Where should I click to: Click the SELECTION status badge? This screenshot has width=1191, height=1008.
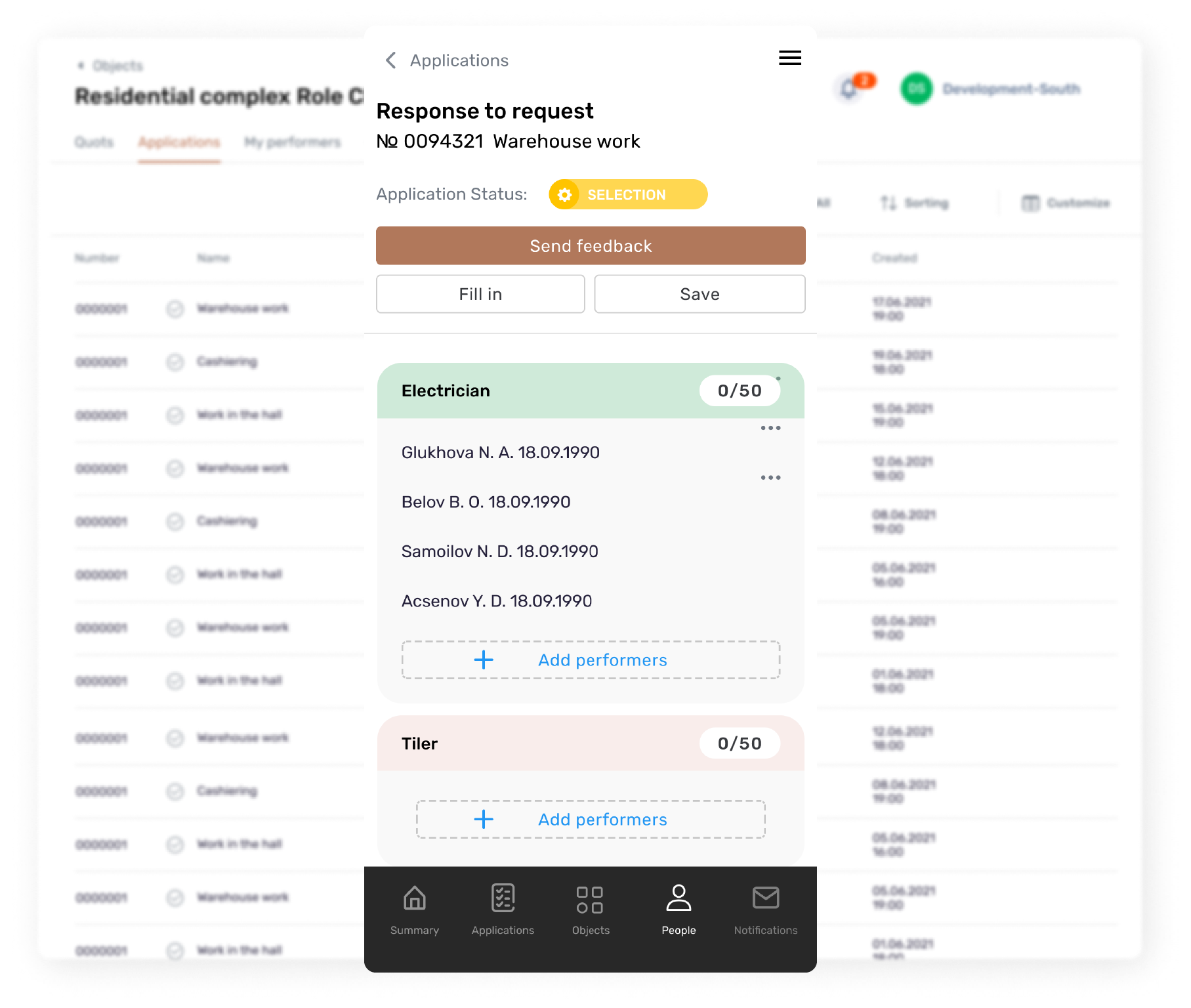pyautogui.click(x=628, y=195)
